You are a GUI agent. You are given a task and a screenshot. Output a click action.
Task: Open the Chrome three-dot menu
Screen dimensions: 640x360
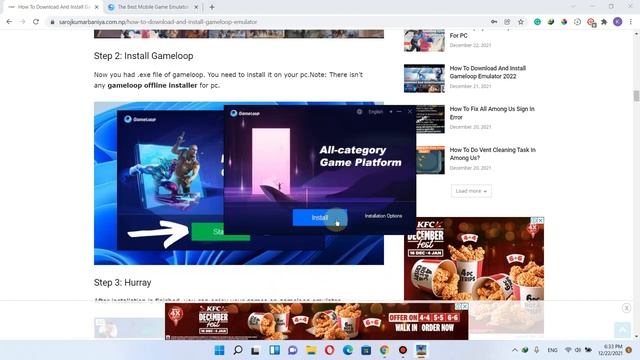631,22
